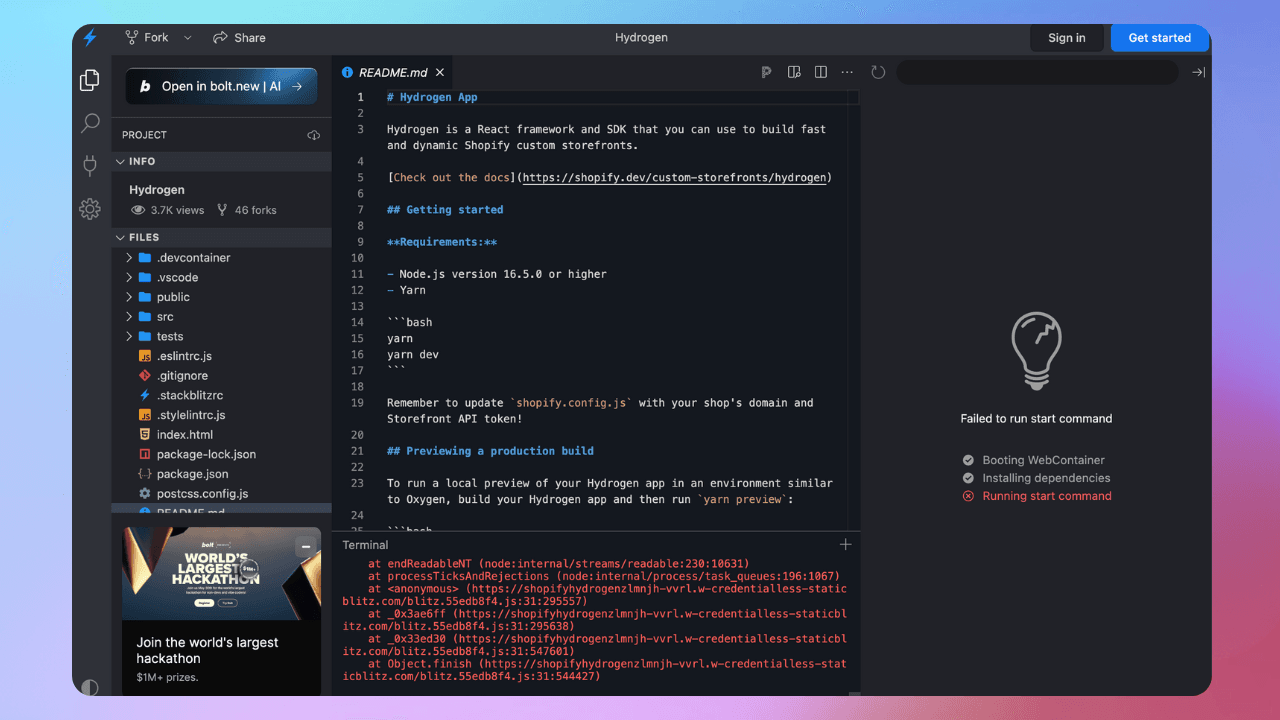
Task: Click the Failed to run start command message
Action: 1036,419
